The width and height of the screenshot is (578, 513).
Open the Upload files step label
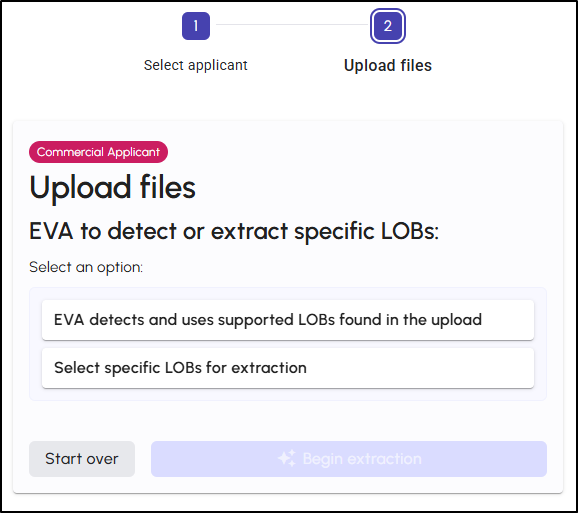click(388, 66)
